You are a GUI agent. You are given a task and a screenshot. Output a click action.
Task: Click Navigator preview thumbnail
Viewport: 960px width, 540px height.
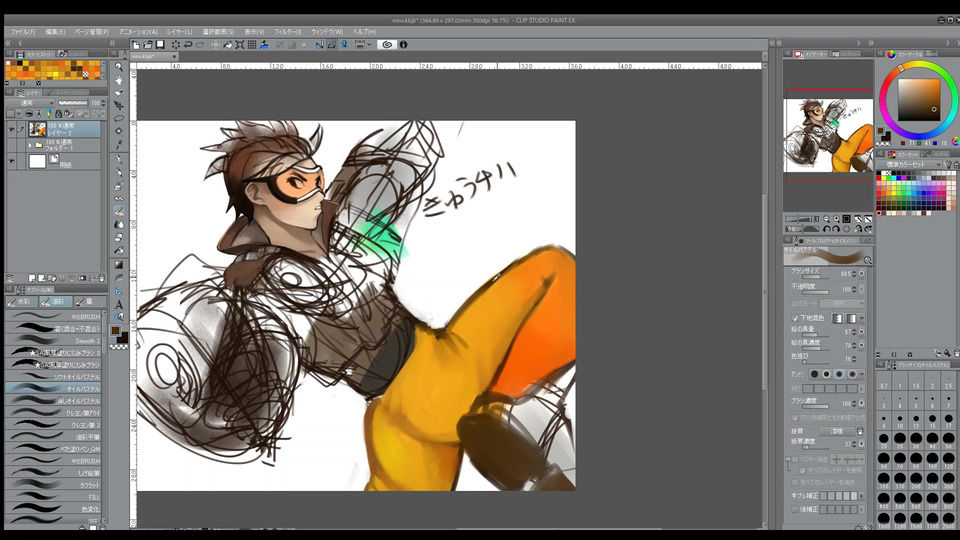pos(828,135)
